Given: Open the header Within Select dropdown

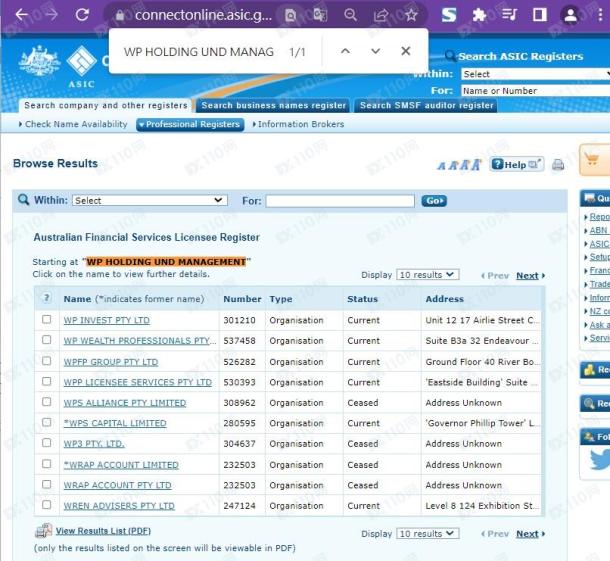Looking at the screenshot, I should click(535, 74).
